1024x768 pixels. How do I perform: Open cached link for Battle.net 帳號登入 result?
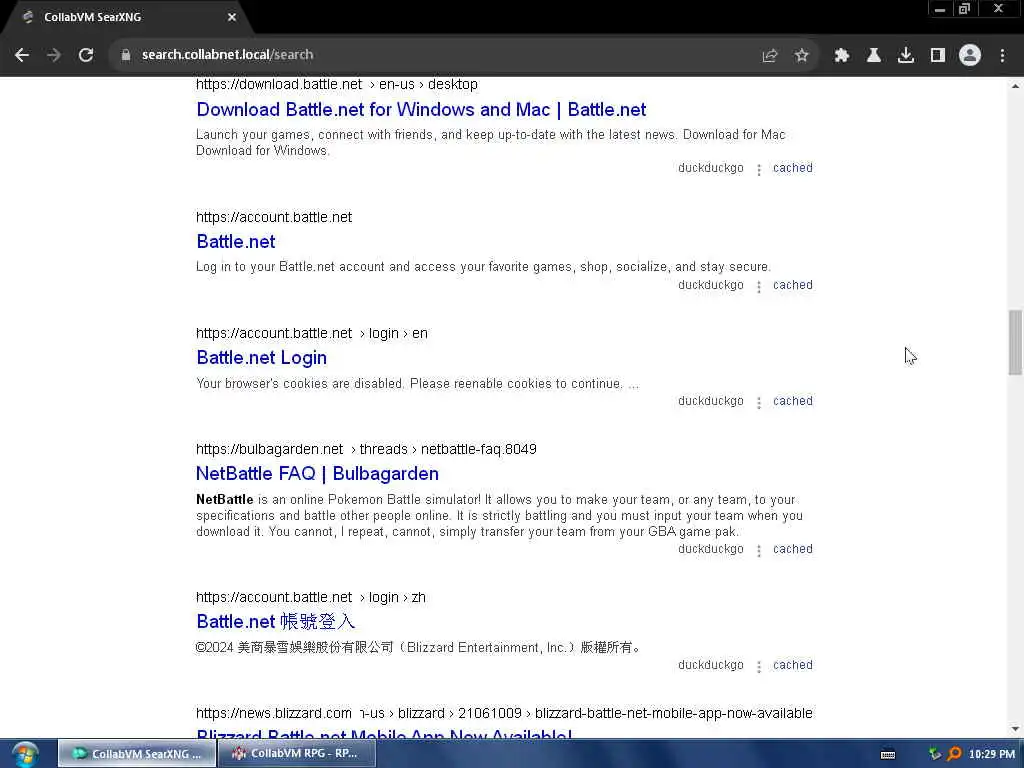click(x=793, y=665)
